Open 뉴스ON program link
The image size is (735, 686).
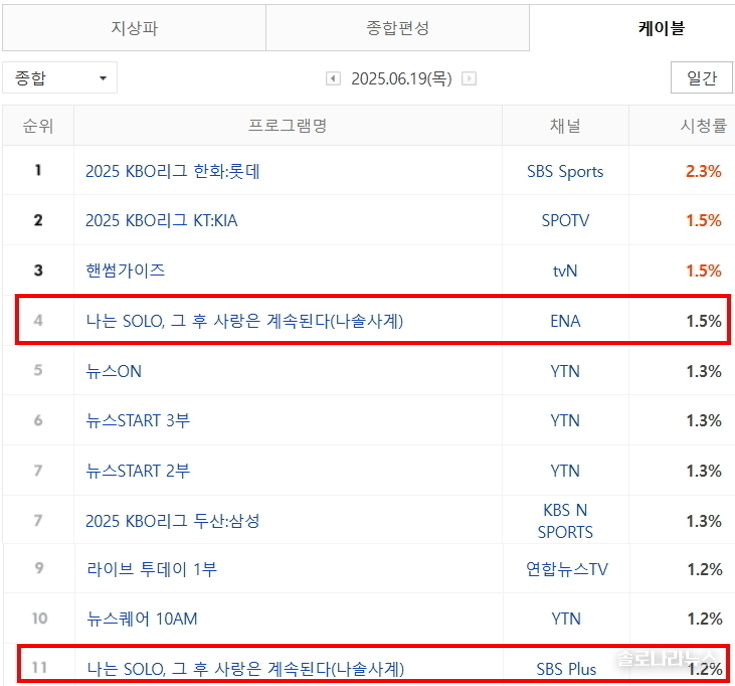pyautogui.click(x=113, y=371)
